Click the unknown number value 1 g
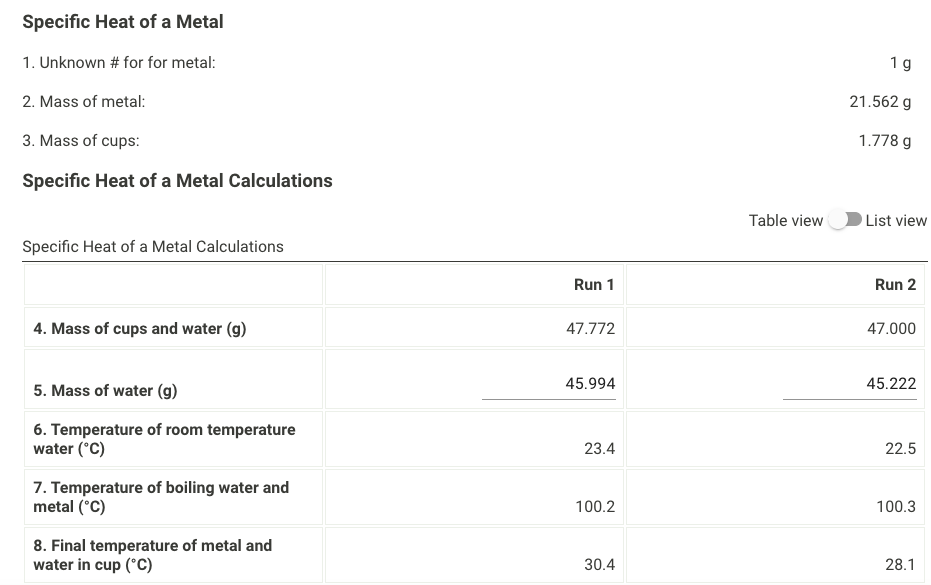 900,63
